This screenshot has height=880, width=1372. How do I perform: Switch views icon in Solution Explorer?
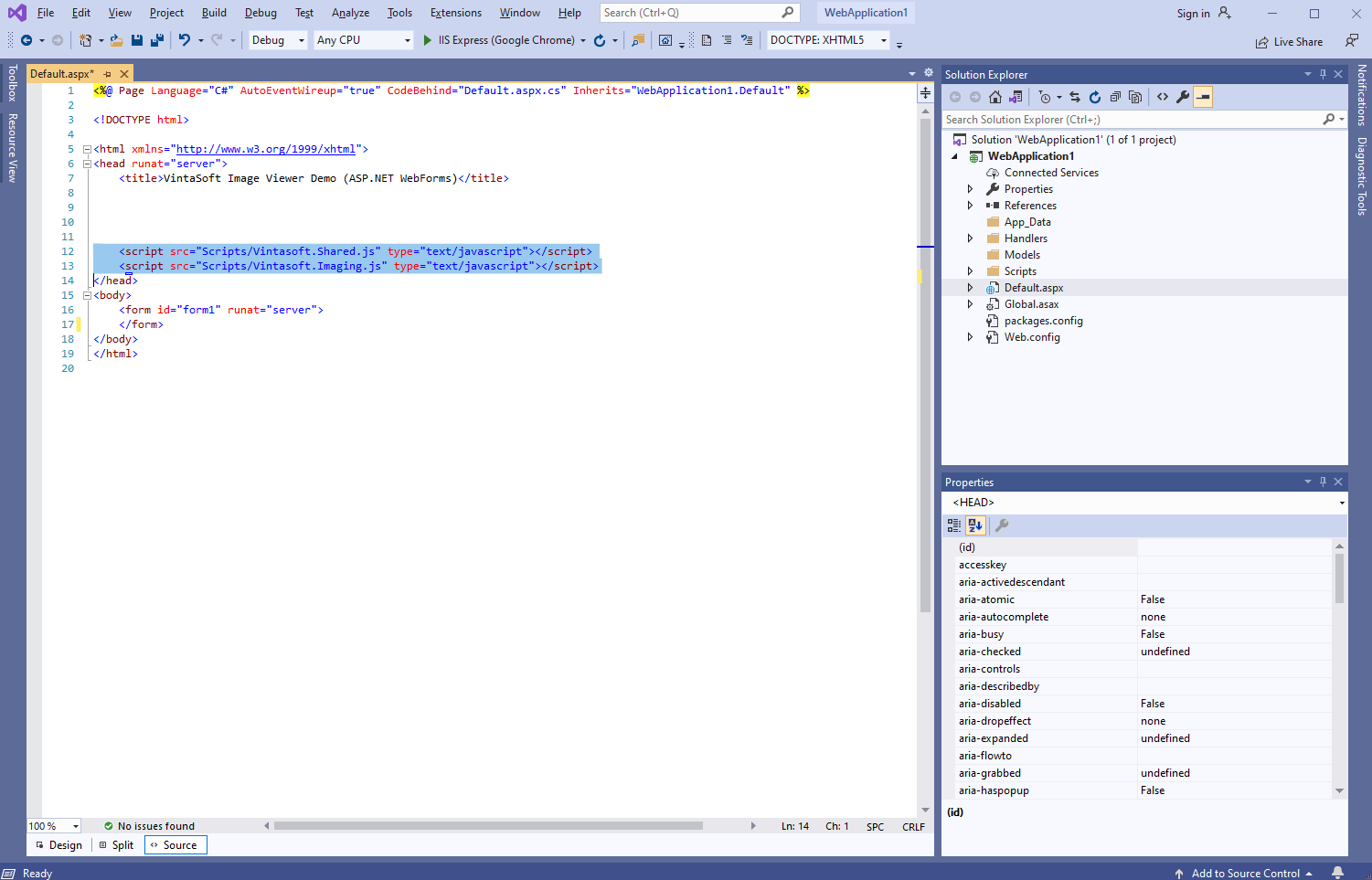(1016, 97)
